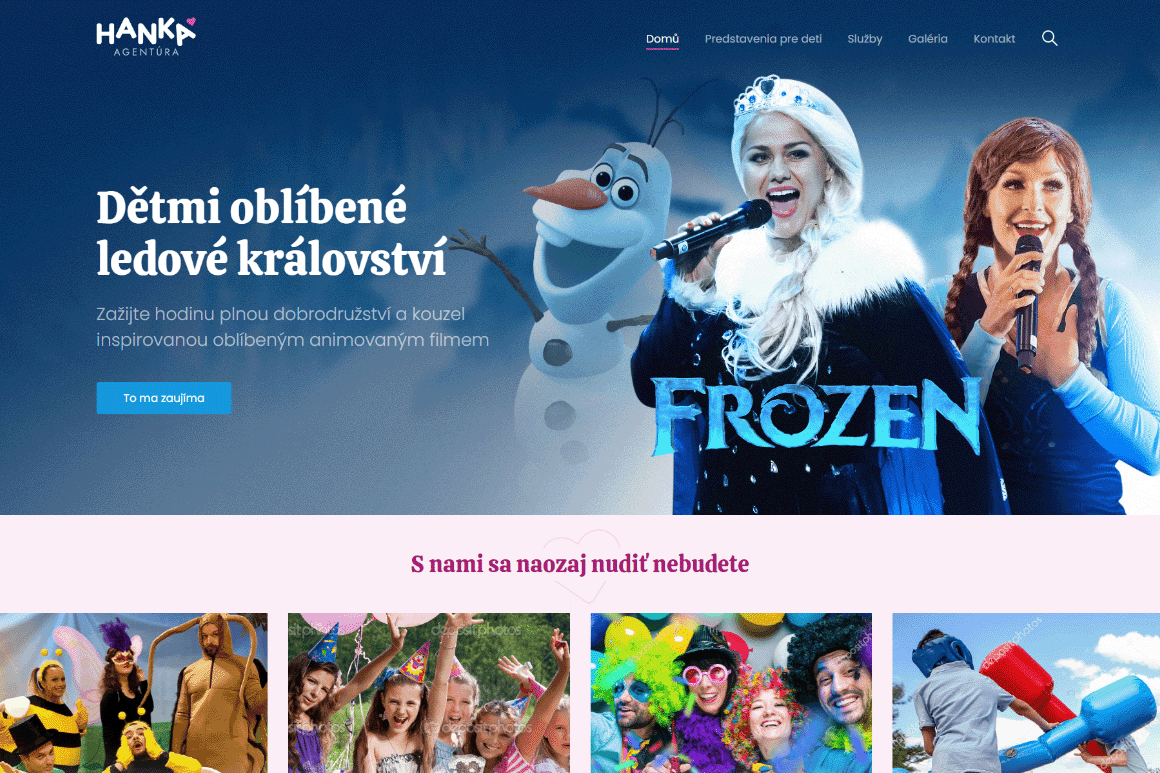Open the colorful wigs party thumbnail

click(731, 692)
